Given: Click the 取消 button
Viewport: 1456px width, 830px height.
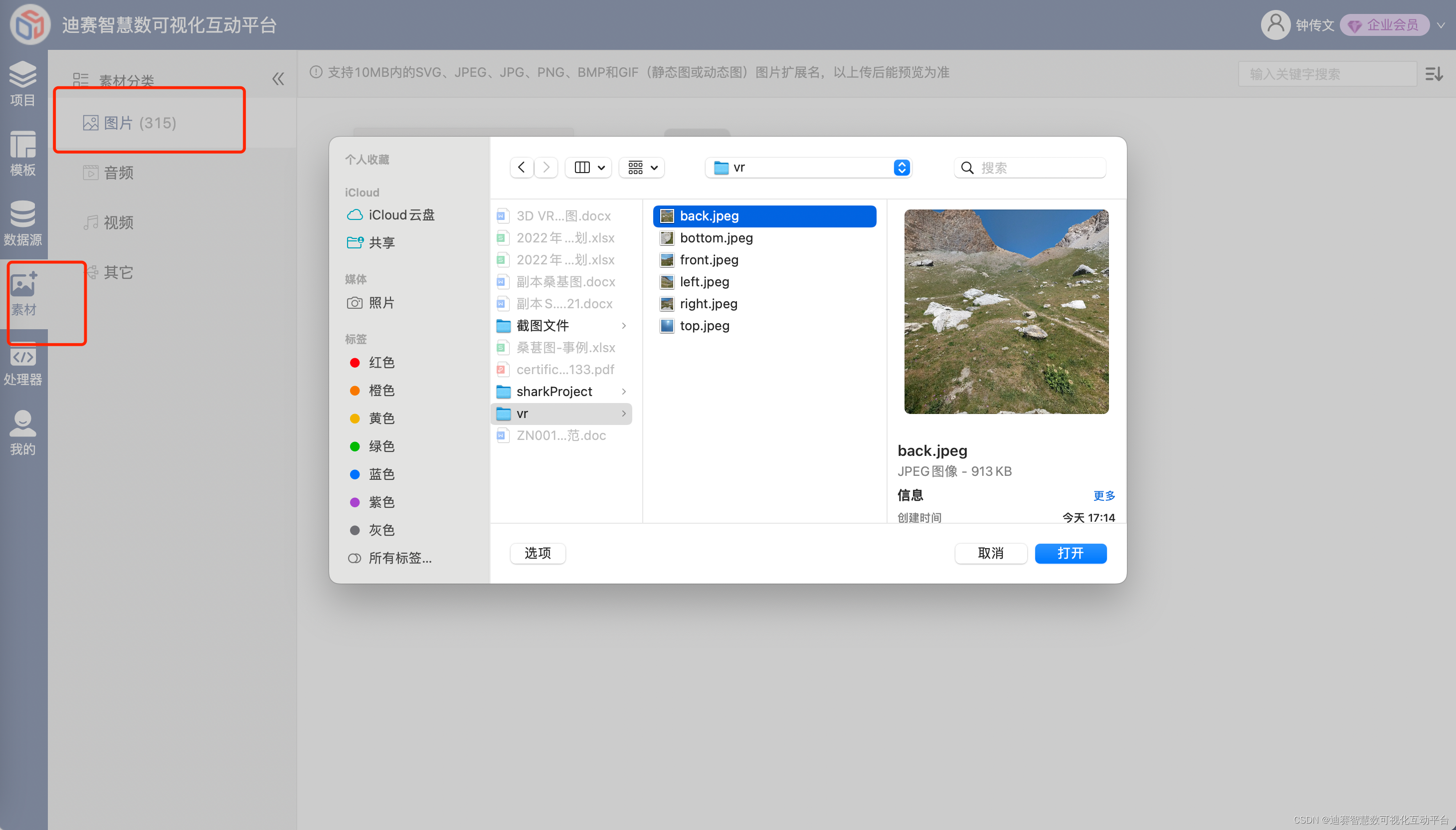Looking at the screenshot, I should pyautogui.click(x=990, y=553).
